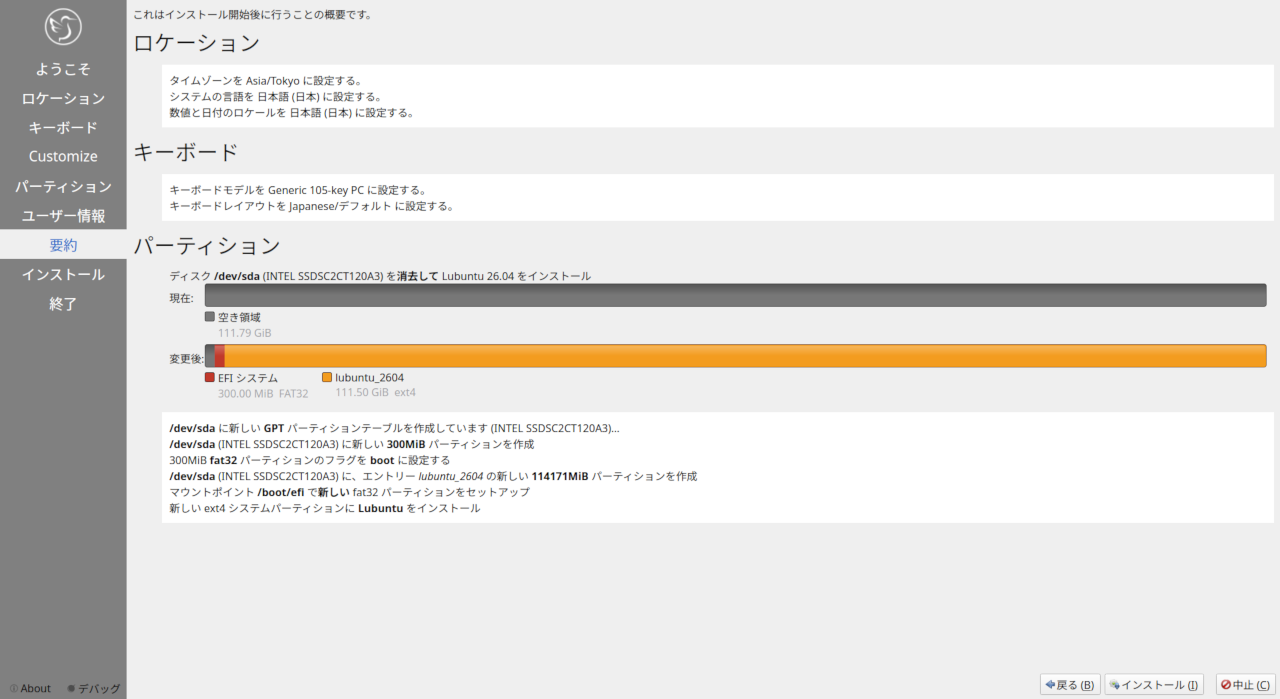Go to the ロケーション step in sidebar
Viewport: 1280px width, 699px height.
click(x=63, y=98)
